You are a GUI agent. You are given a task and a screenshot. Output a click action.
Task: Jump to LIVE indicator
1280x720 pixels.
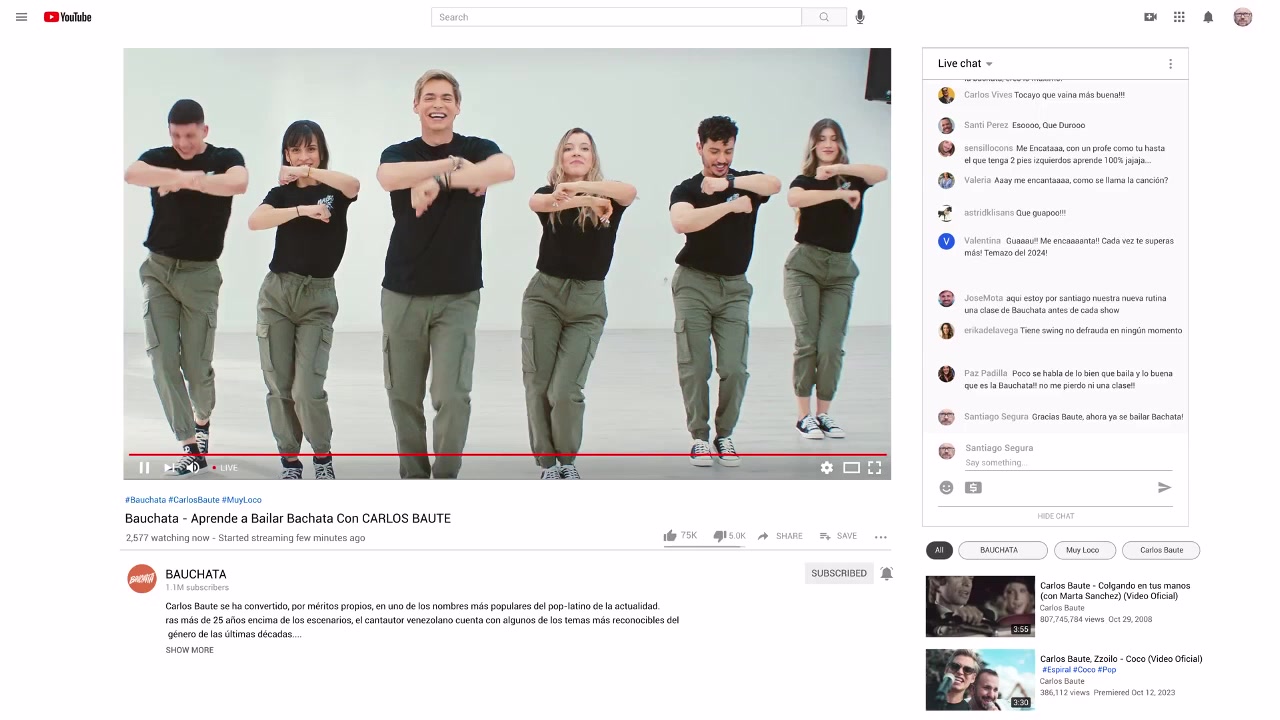pos(225,468)
